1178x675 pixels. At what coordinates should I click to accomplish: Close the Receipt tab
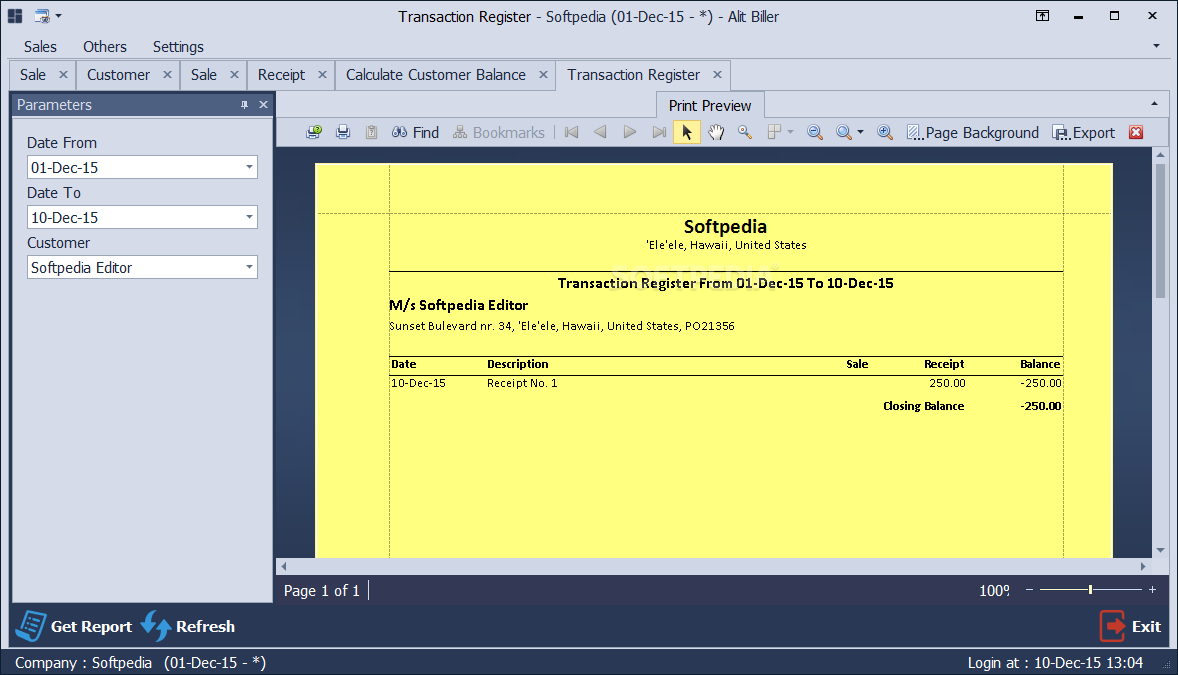click(322, 74)
